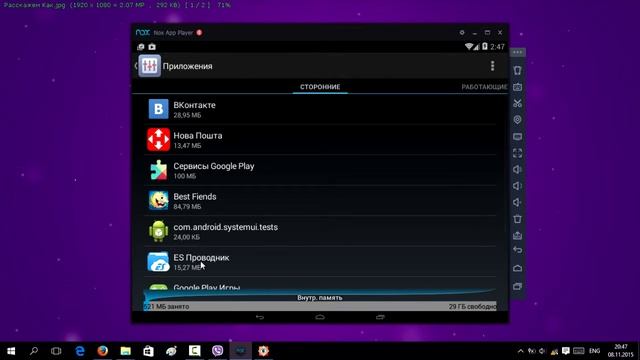Click the 29 ГБ свободно label
The image size is (640, 360).
(472, 307)
